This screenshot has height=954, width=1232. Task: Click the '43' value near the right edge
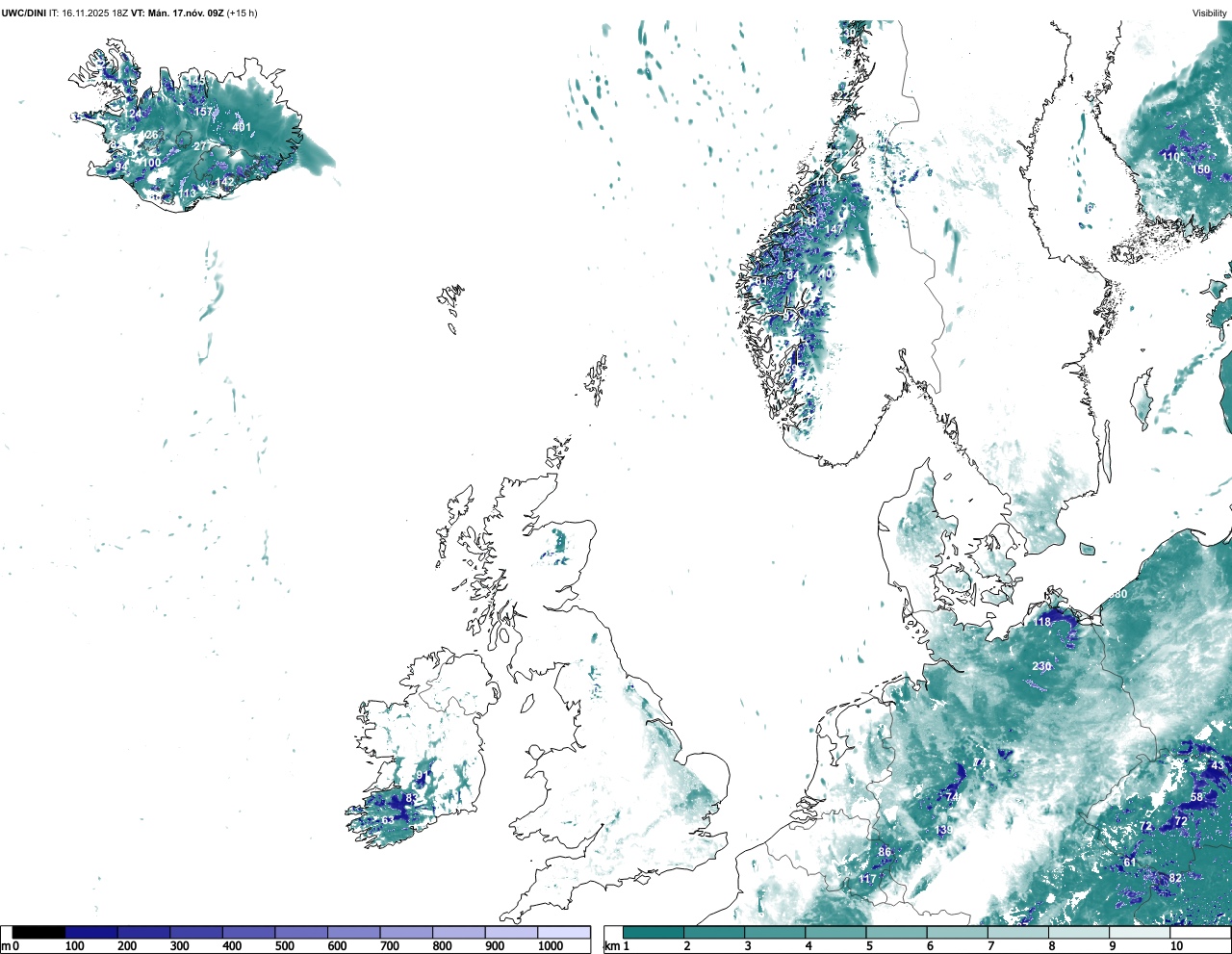[1218, 766]
